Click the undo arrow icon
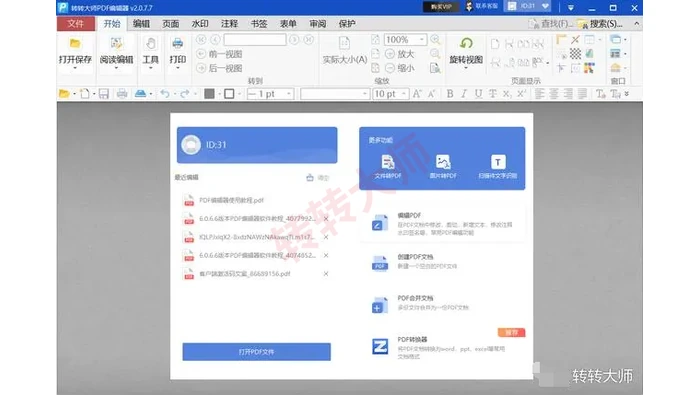The height and width of the screenshot is (395, 700). pos(165,94)
